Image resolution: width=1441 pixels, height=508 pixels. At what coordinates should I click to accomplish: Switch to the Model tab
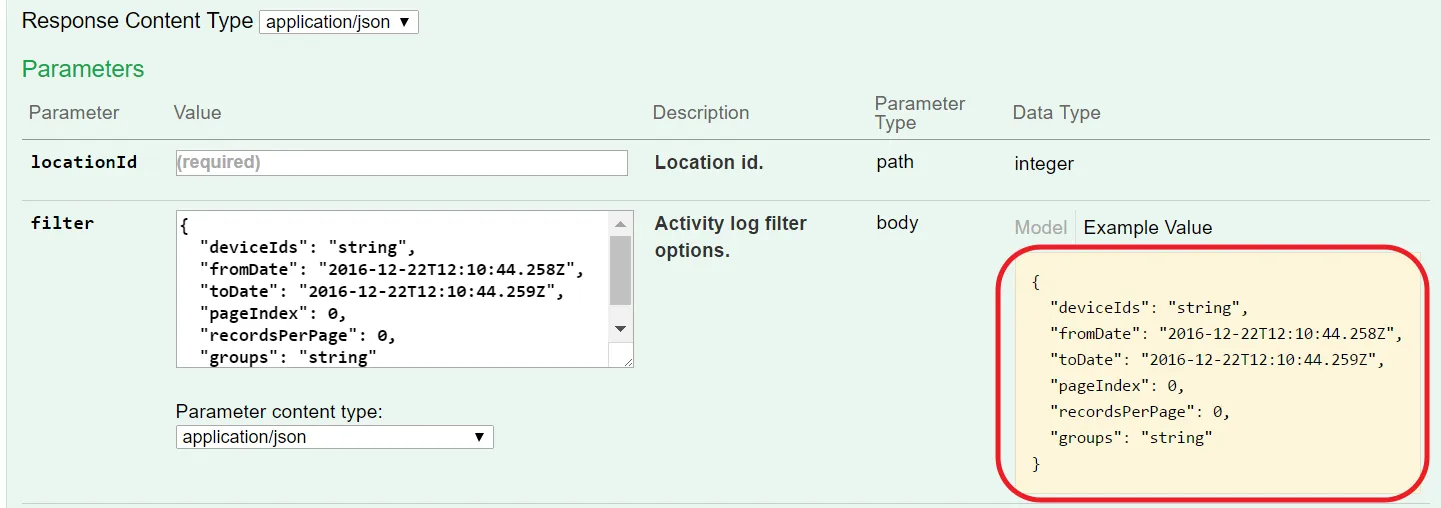(x=1040, y=228)
